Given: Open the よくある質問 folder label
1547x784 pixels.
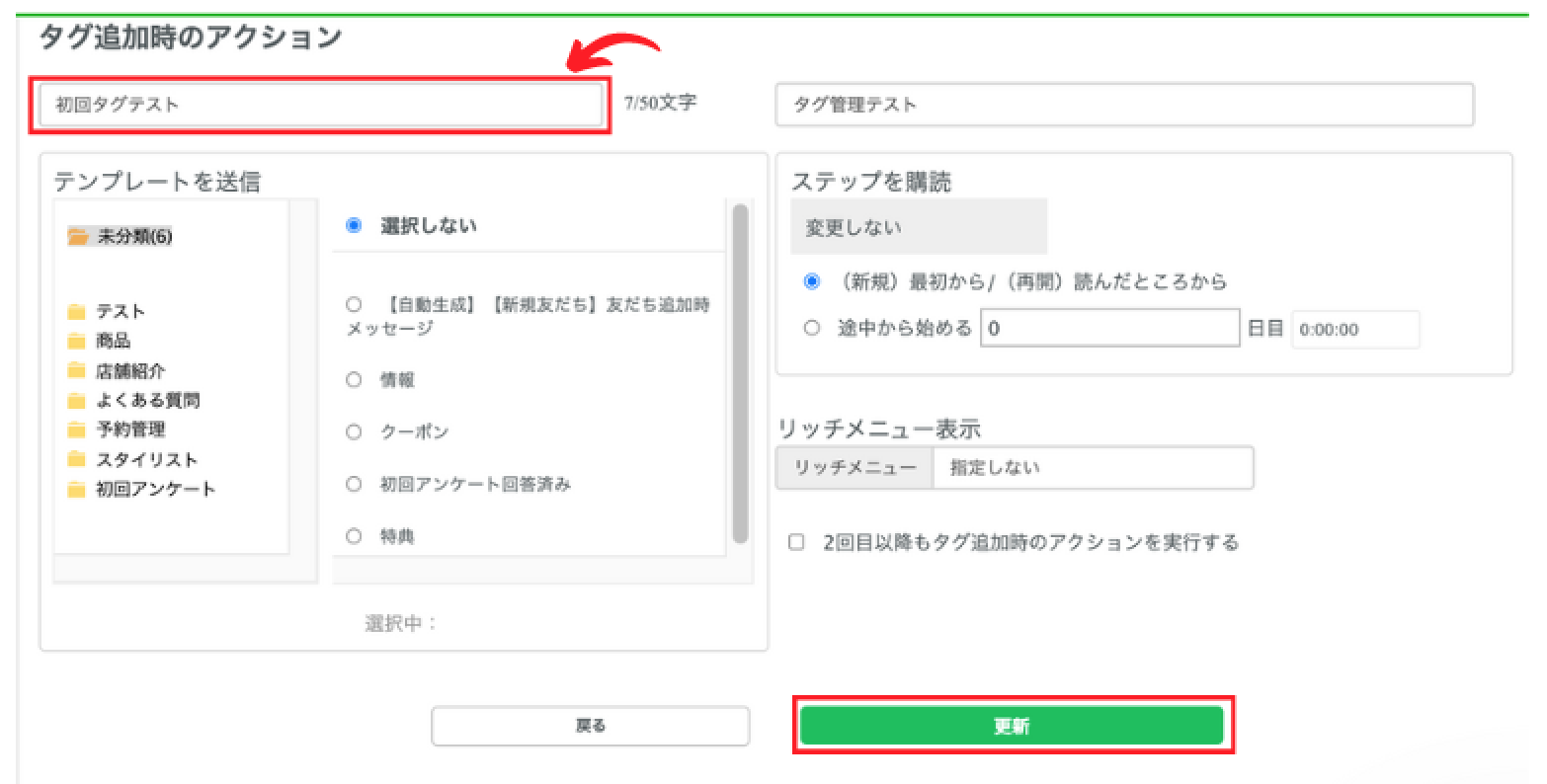Looking at the screenshot, I should coord(148,401).
